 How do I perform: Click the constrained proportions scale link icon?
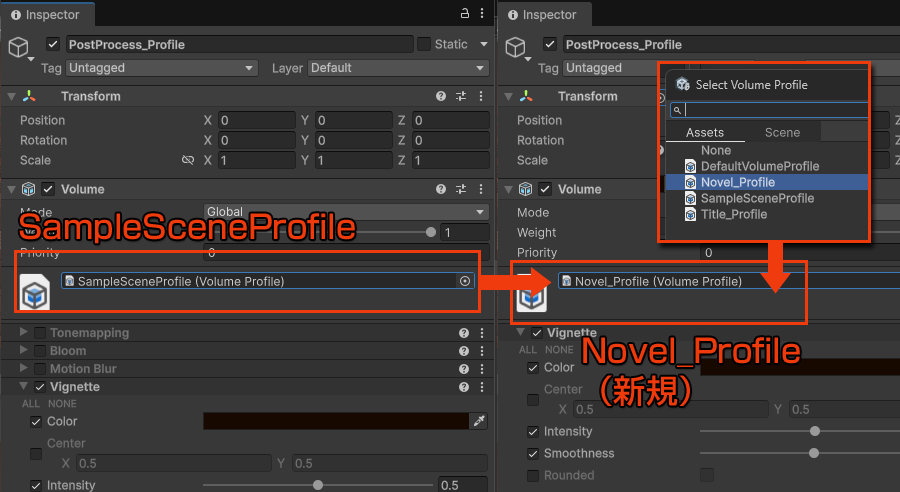pos(187,161)
